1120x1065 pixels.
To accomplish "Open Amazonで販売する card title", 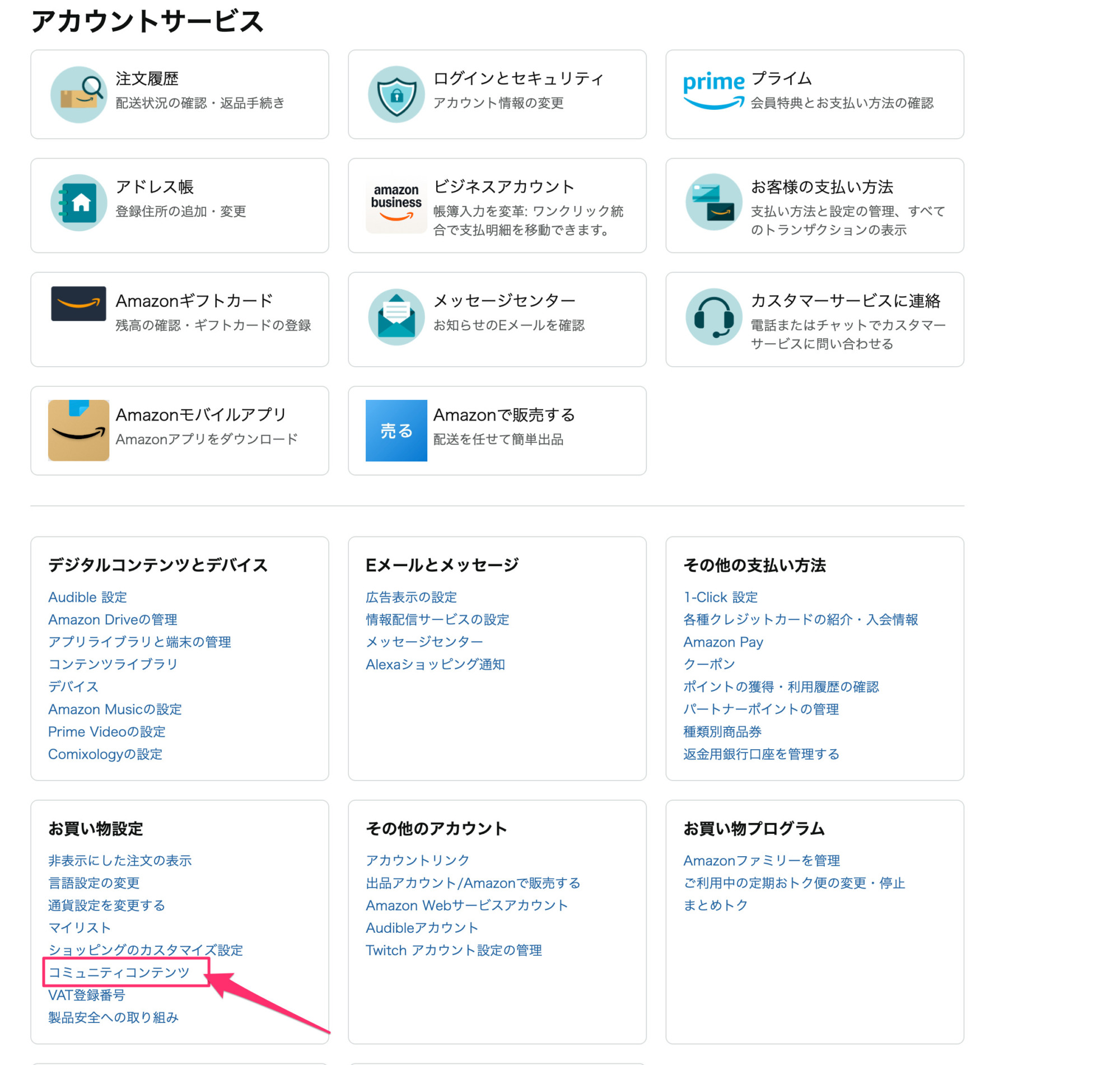I will pyautogui.click(x=504, y=415).
